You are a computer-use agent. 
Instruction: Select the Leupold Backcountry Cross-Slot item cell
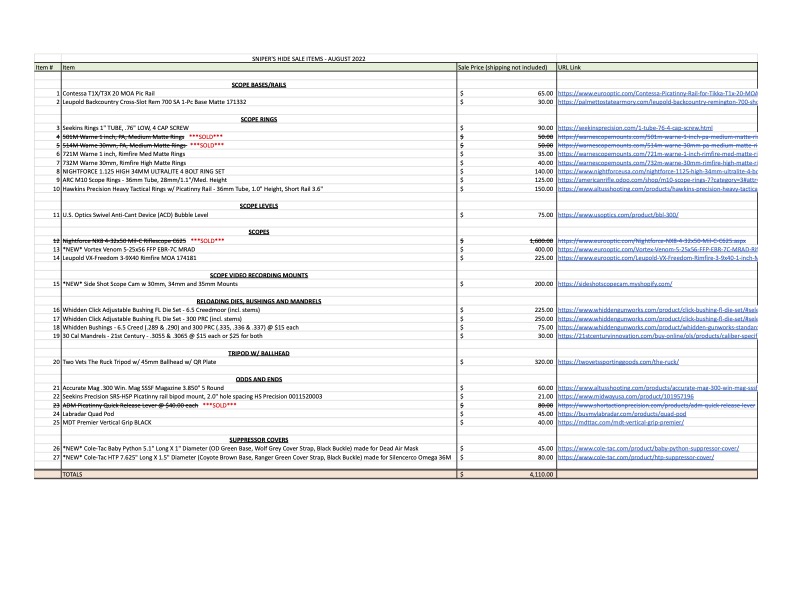pyautogui.click(x=259, y=102)
